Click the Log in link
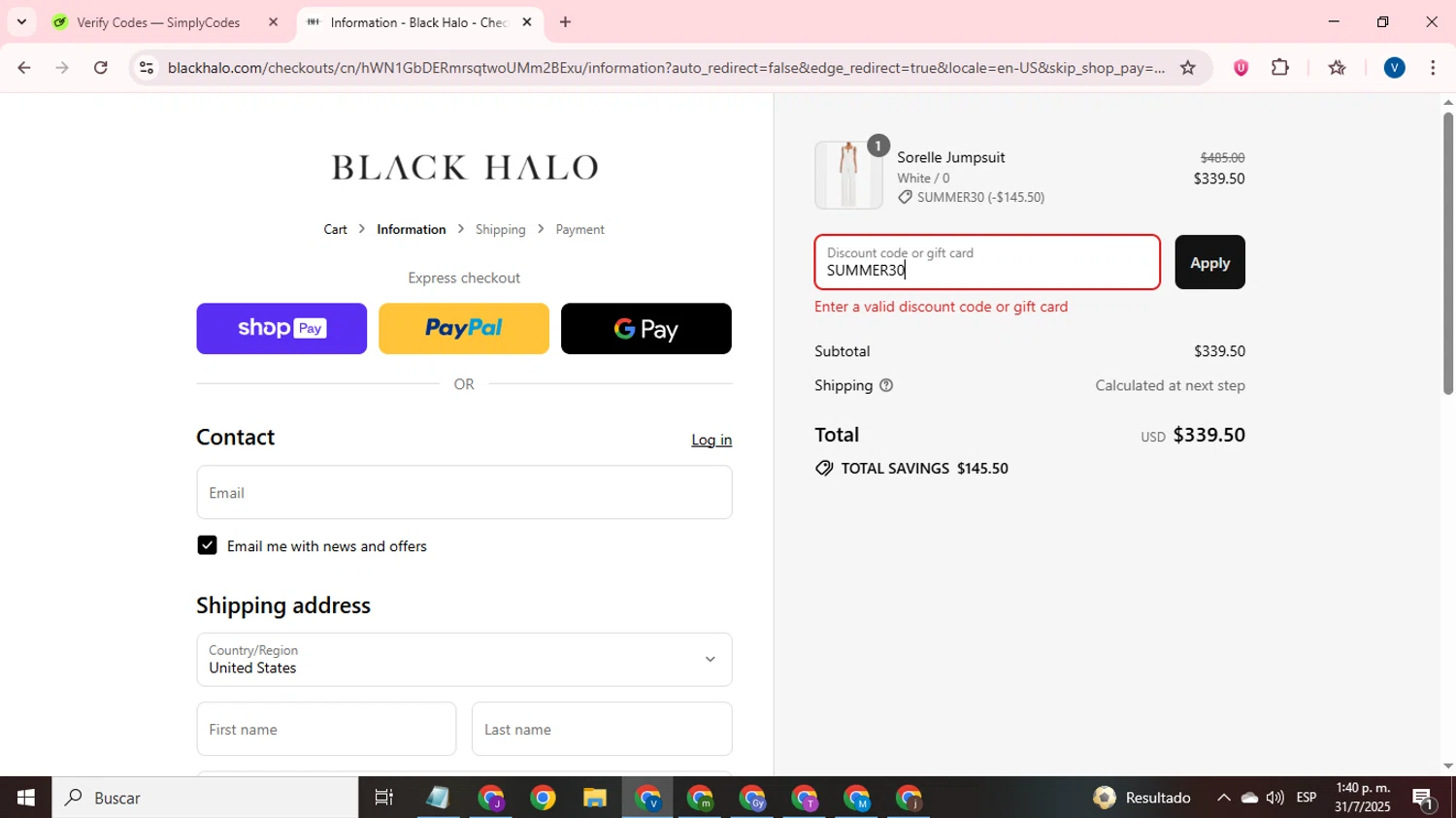 [711, 440]
